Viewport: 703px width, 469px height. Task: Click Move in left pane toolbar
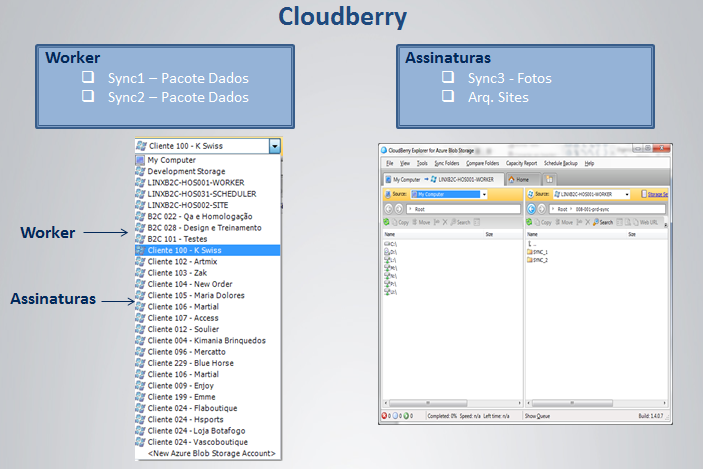421,222
